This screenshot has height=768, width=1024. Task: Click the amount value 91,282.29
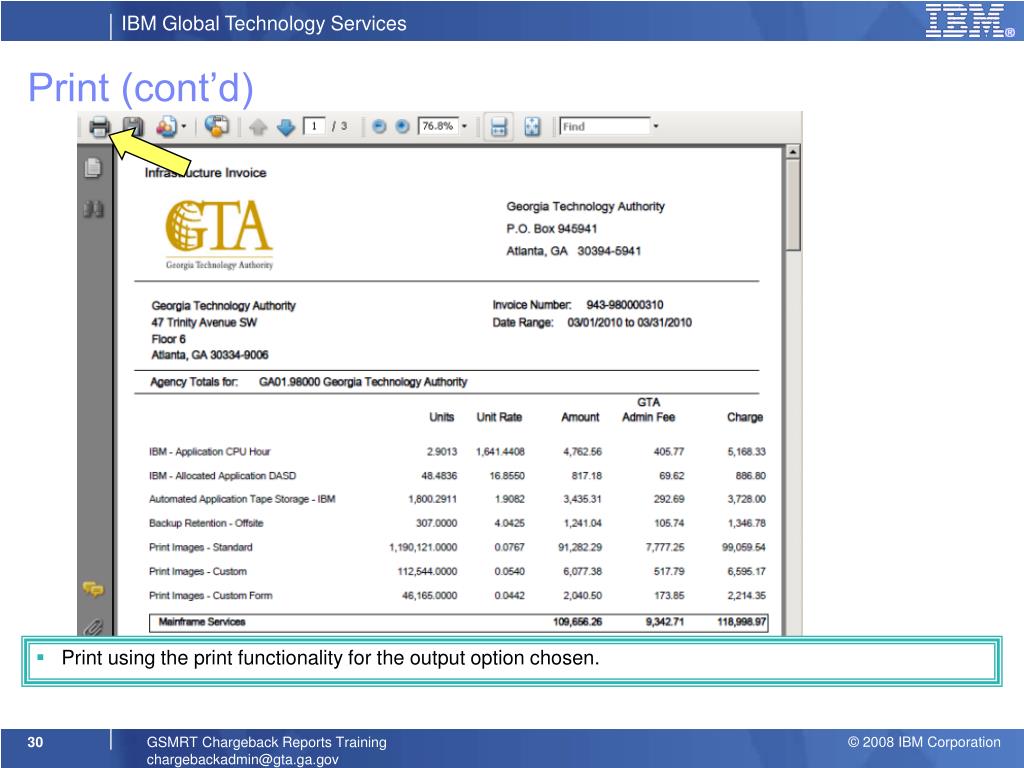point(580,547)
